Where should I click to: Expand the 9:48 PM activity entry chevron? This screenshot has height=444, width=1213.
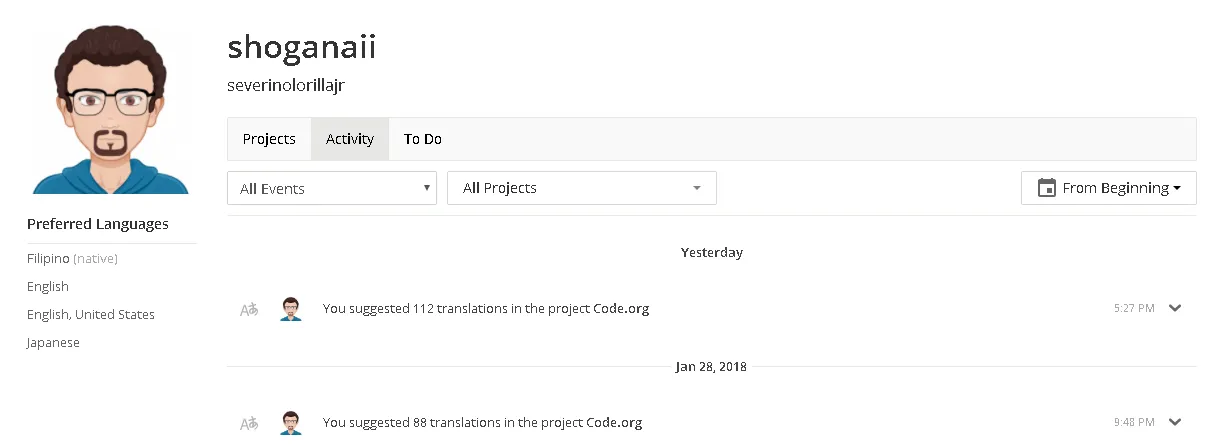1175,422
